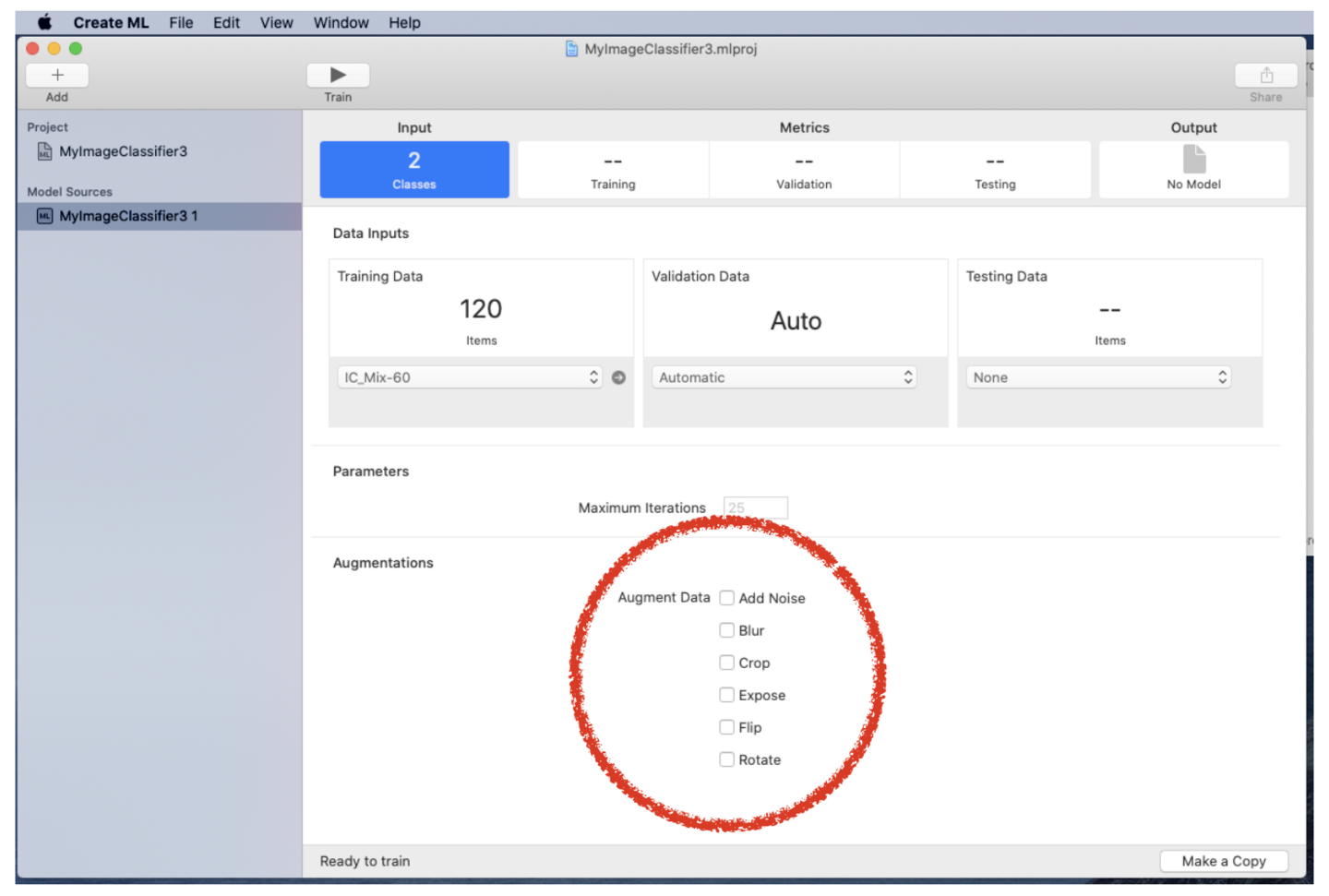The height and width of the screenshot is (896, 1329).
Task: Select MyImageClassifier3 1 model source icon
Action: (44, 216)
